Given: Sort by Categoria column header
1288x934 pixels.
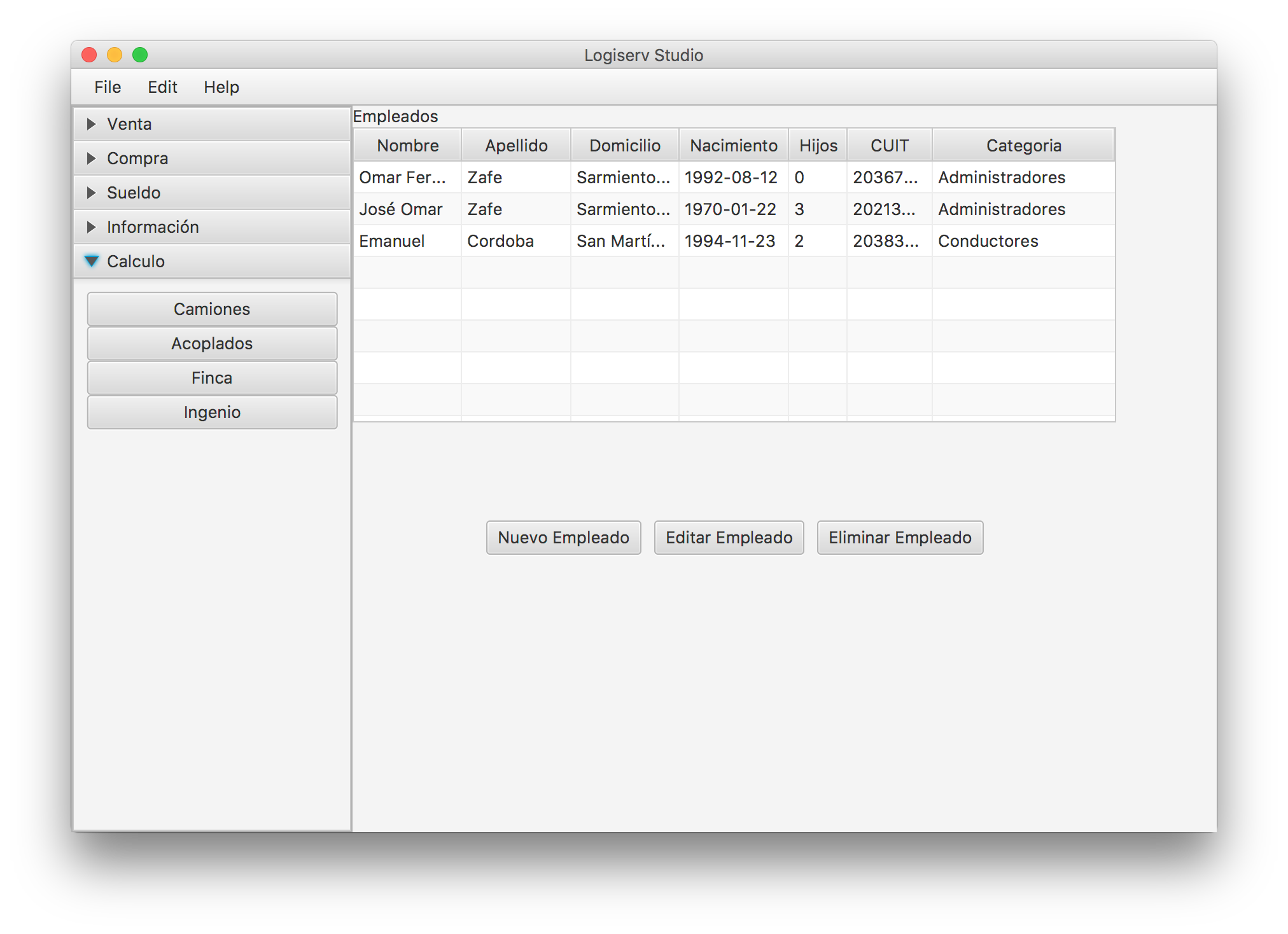Looking at the screenshot, I should pyautogui.click(x=1024, y=146).
